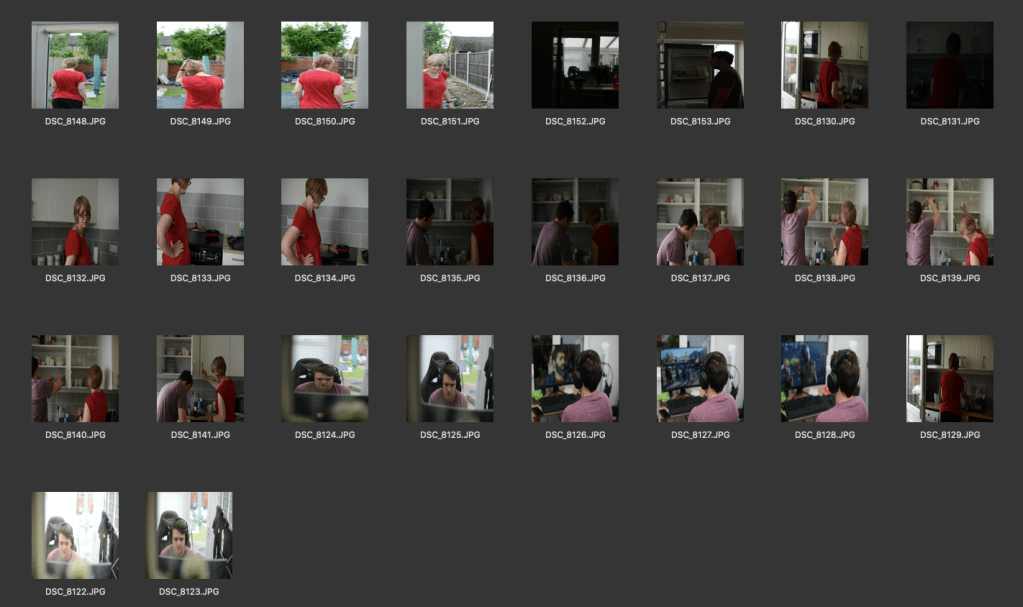Pick the dark DSC_8152.JPG thumbnail
Image resolution: width=1023 pixels, height=607 pixels.
574,65
